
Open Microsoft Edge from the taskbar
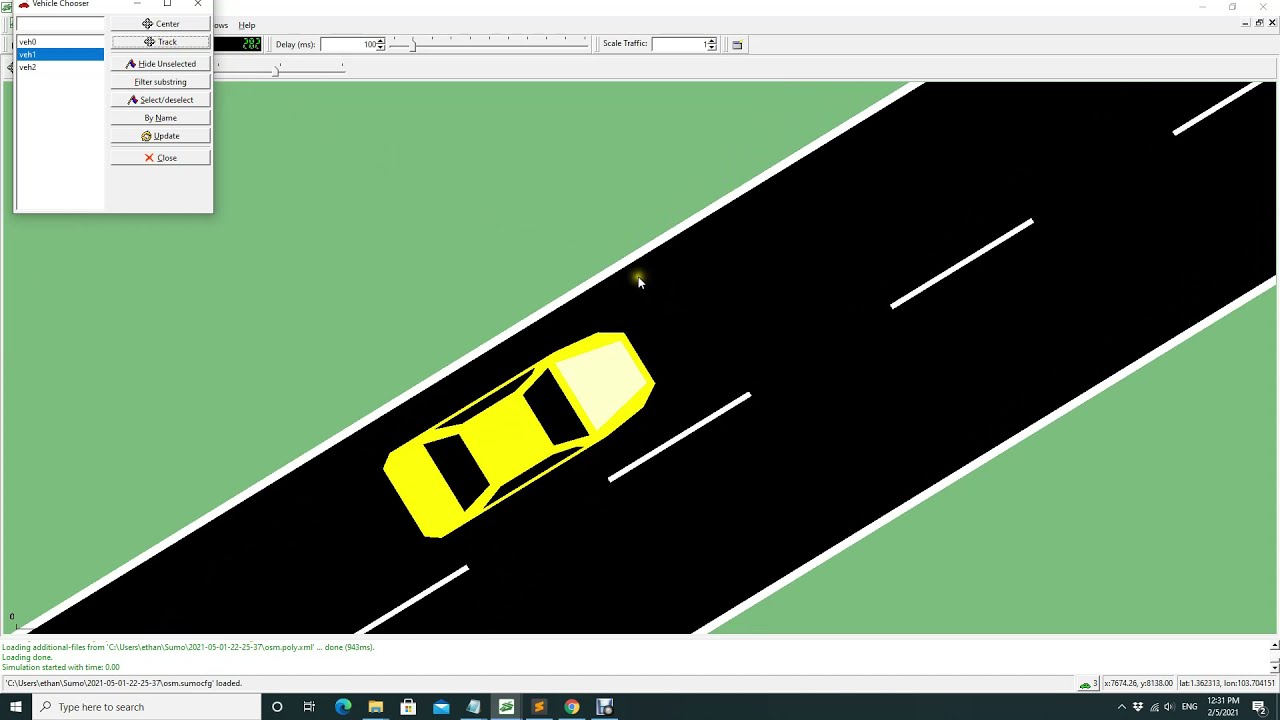click(x=343, y=707)
